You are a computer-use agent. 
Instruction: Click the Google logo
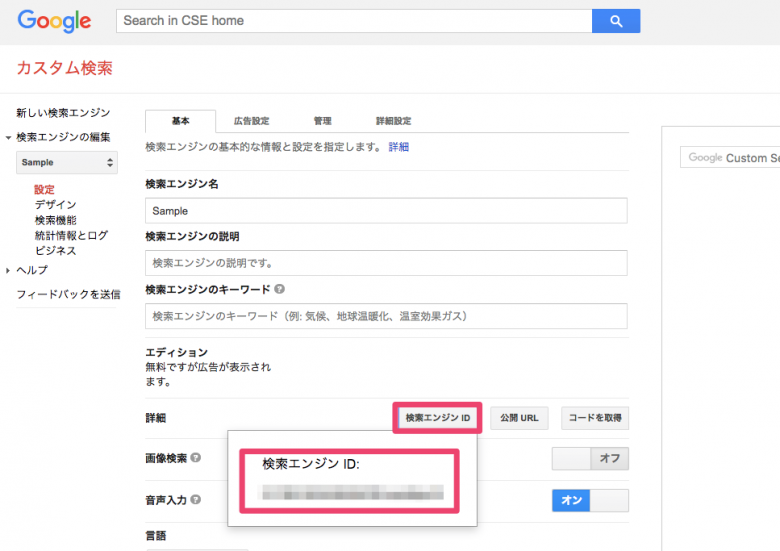tap(54, 21)
